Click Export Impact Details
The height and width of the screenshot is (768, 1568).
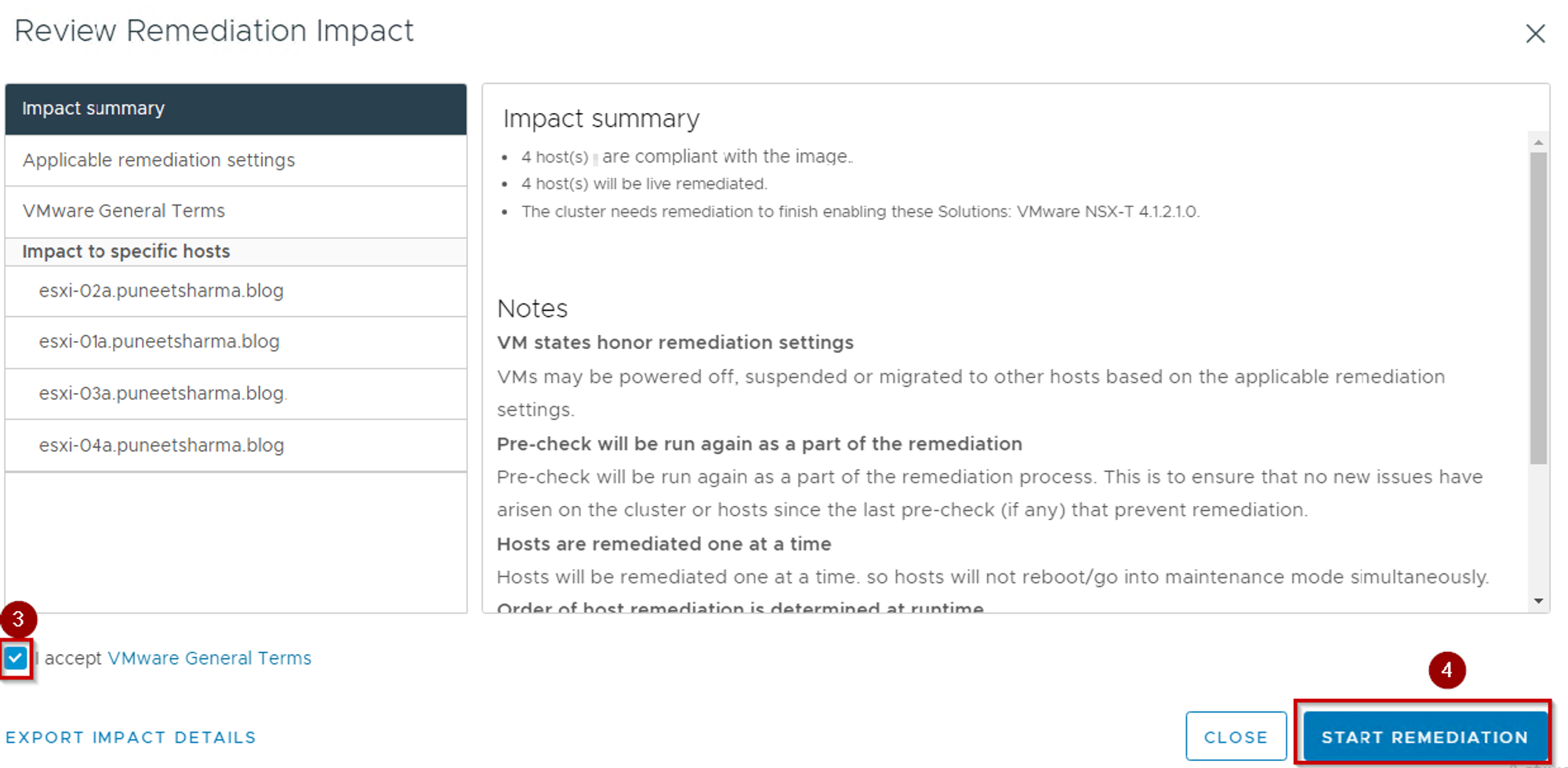coord(131,737)
